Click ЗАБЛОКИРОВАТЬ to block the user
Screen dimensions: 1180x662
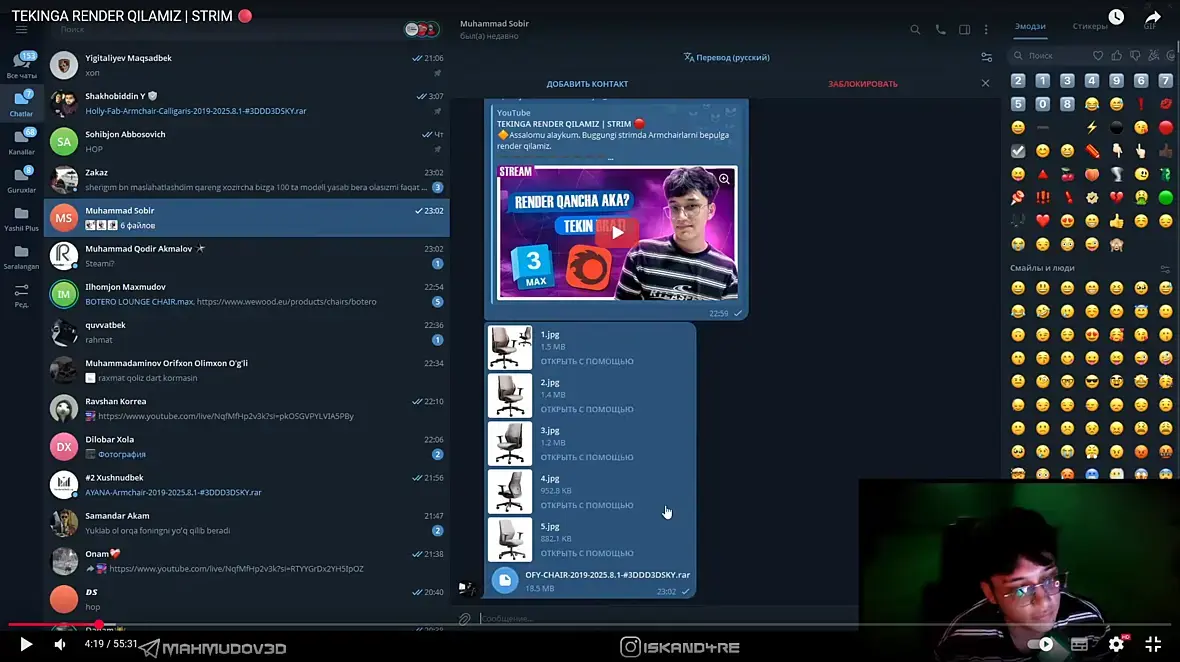point(862,84)
